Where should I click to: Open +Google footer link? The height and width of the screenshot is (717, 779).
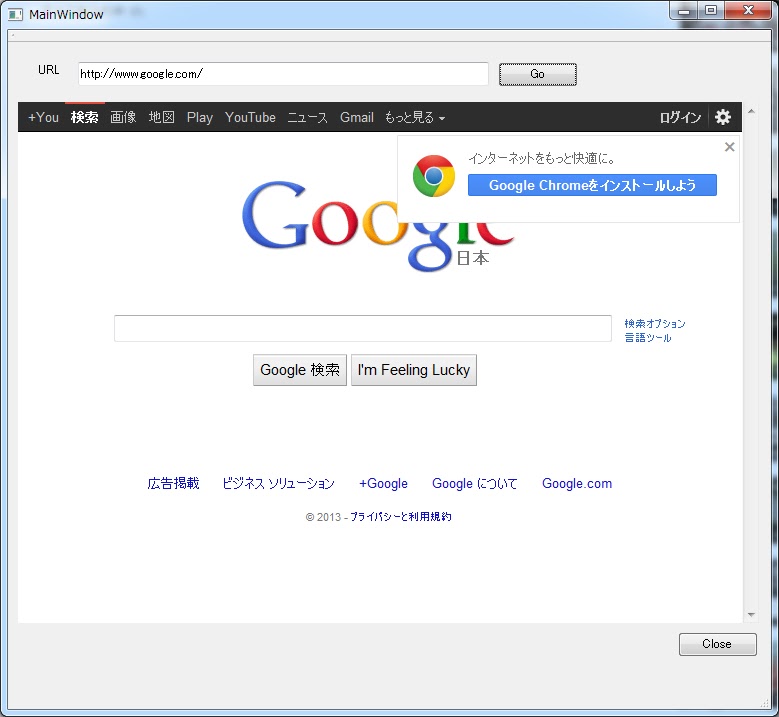(383, 483)
